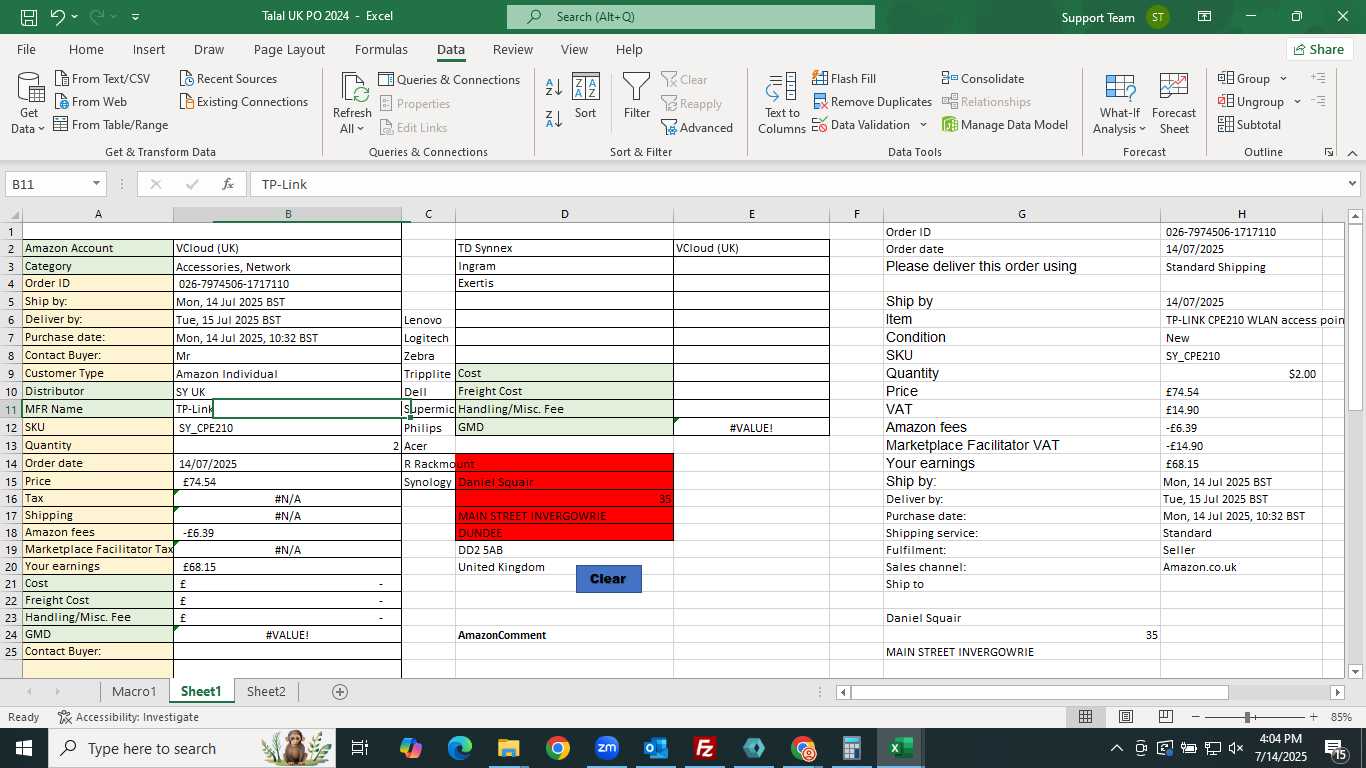Click the zoom slider handle
This screenshot has width=1366, height=768.
[1248, 717]
